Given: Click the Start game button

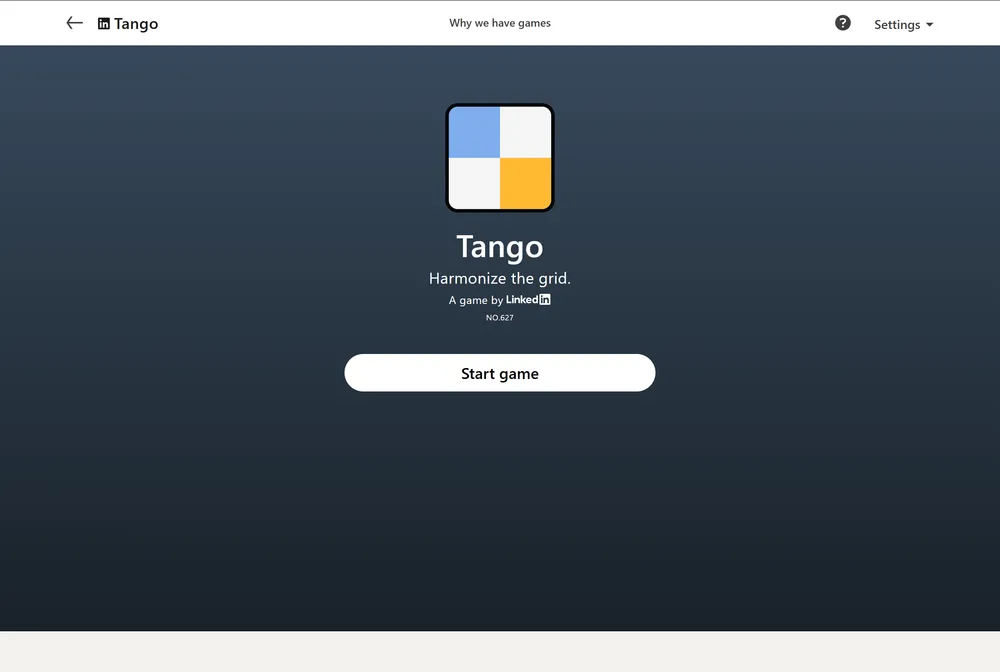Looking at the screenshot, I should click(499, 373).
